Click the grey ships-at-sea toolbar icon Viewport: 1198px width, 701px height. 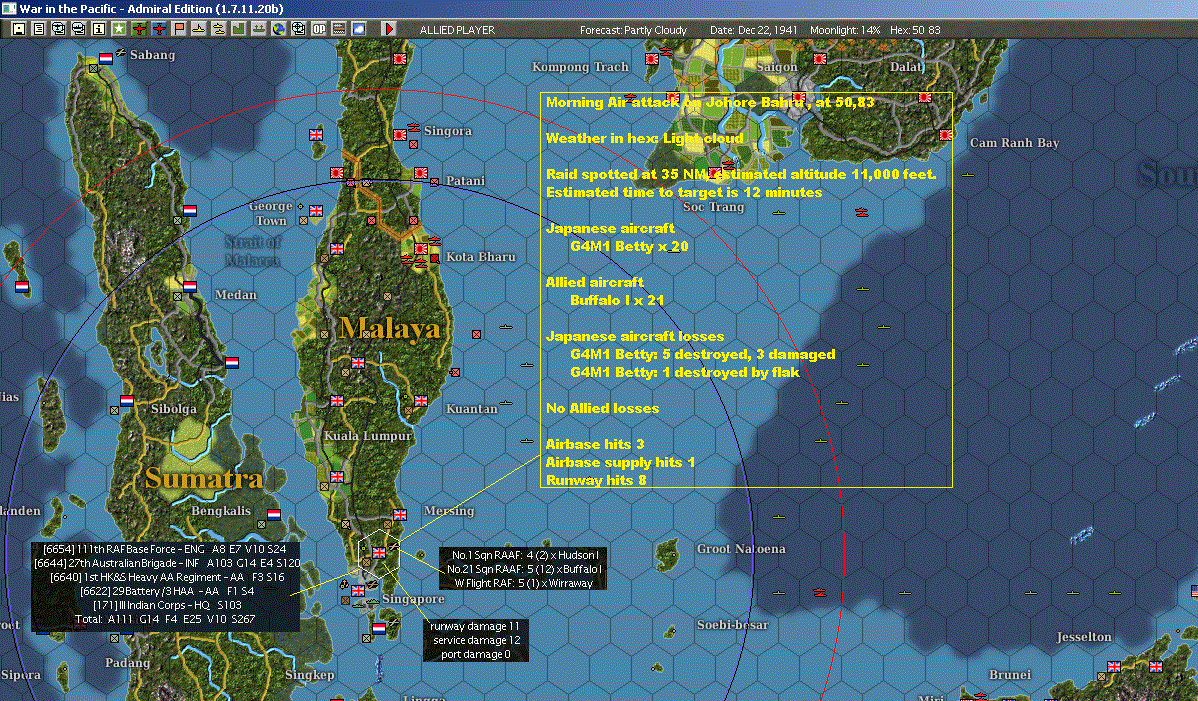point(258,29)
